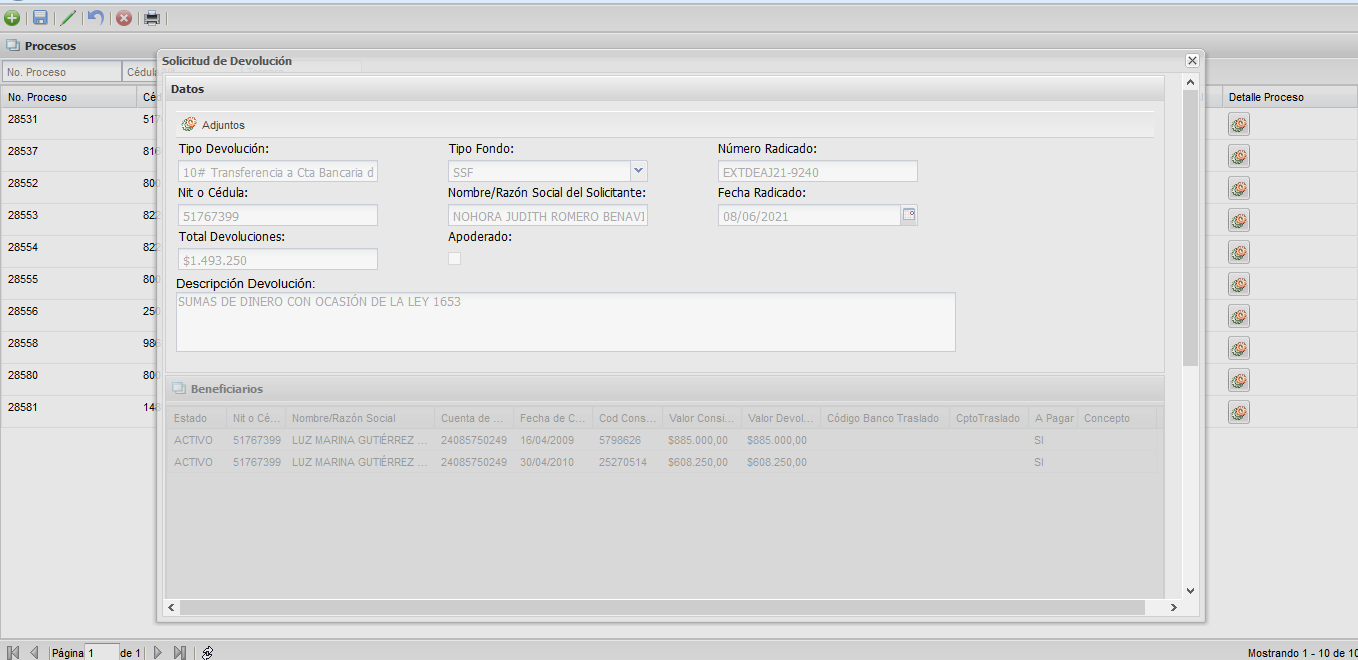Open process detail icon for row 28531
Viewport: 1358px width, 660px height.
click(1239, 124)
